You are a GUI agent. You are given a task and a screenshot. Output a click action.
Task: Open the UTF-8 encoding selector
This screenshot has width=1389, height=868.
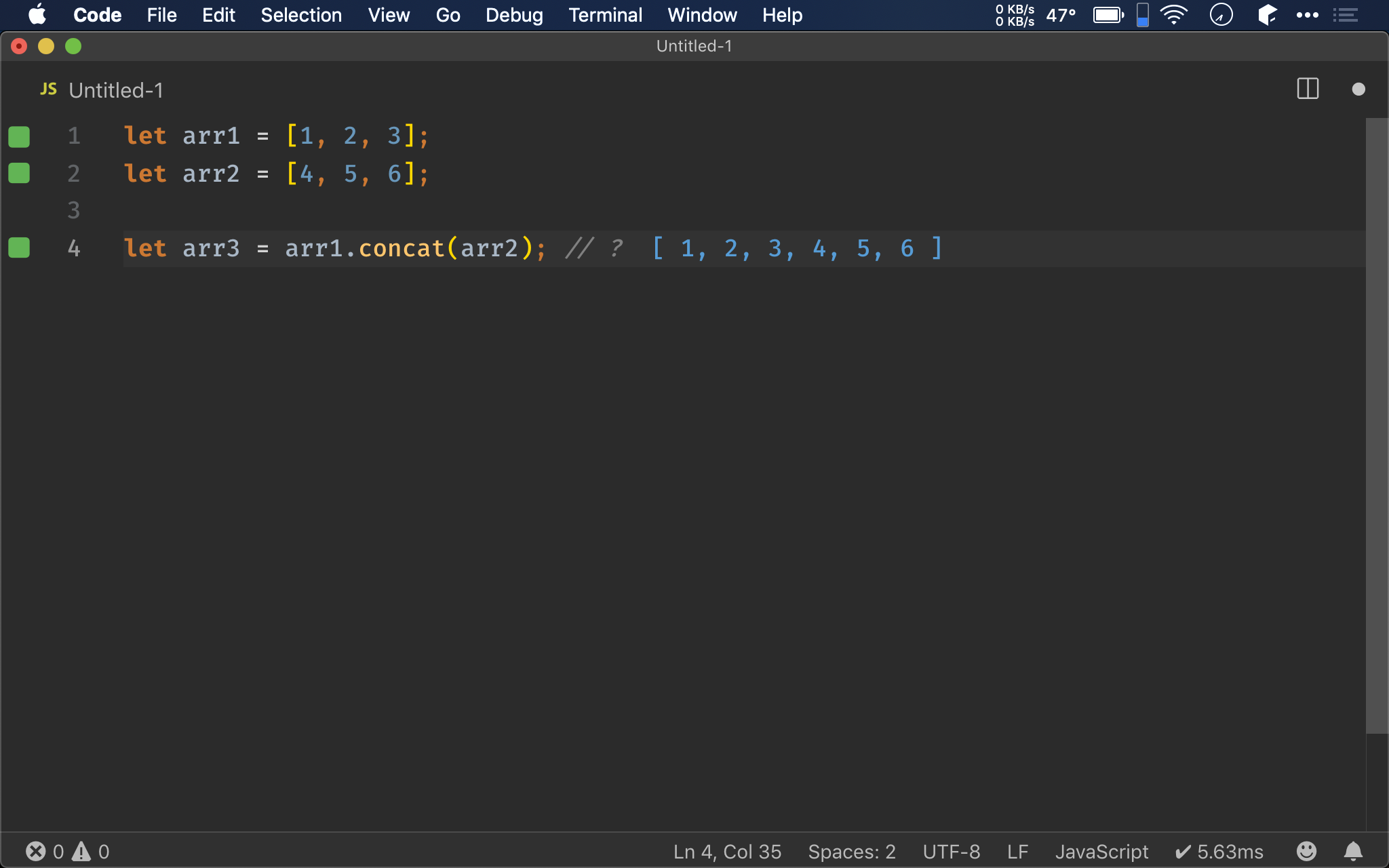(x=951, y=851)
